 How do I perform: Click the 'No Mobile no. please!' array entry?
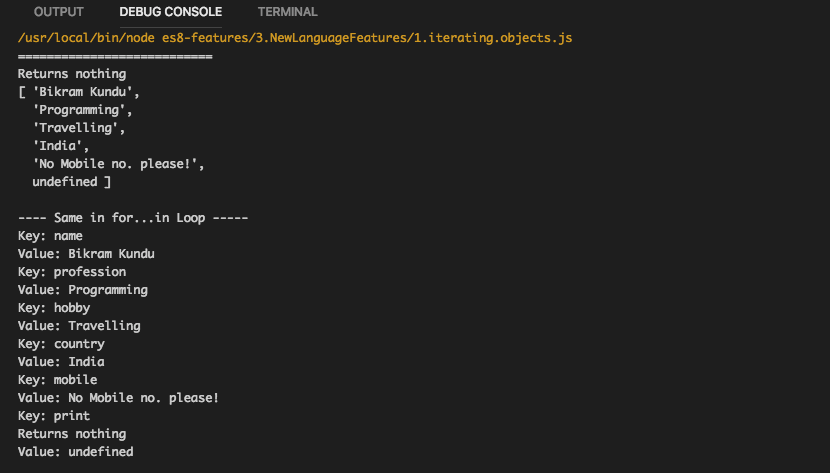point(119,164)
